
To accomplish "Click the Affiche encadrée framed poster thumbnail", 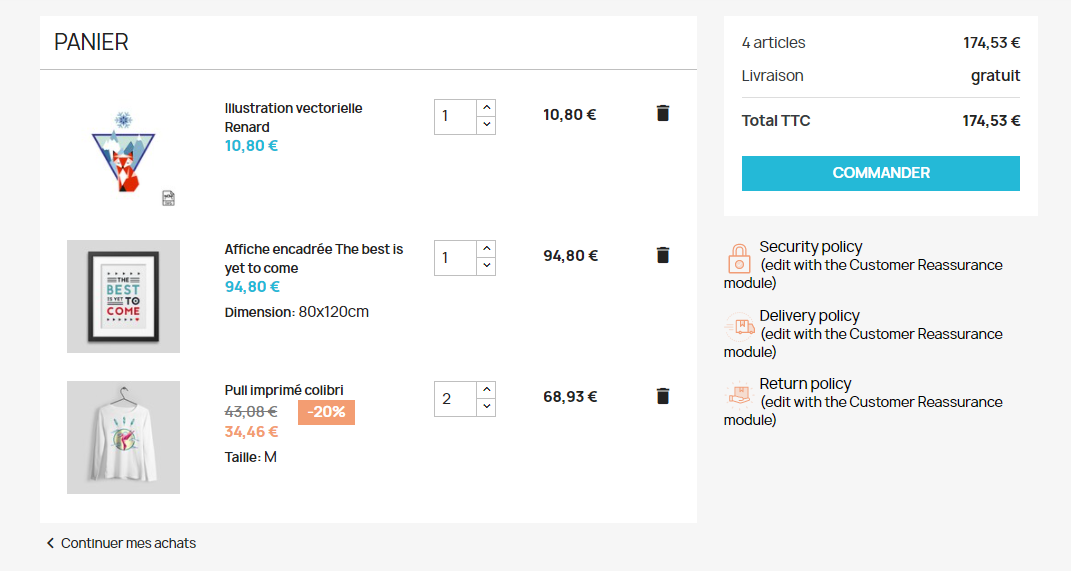I will [123, 296].
